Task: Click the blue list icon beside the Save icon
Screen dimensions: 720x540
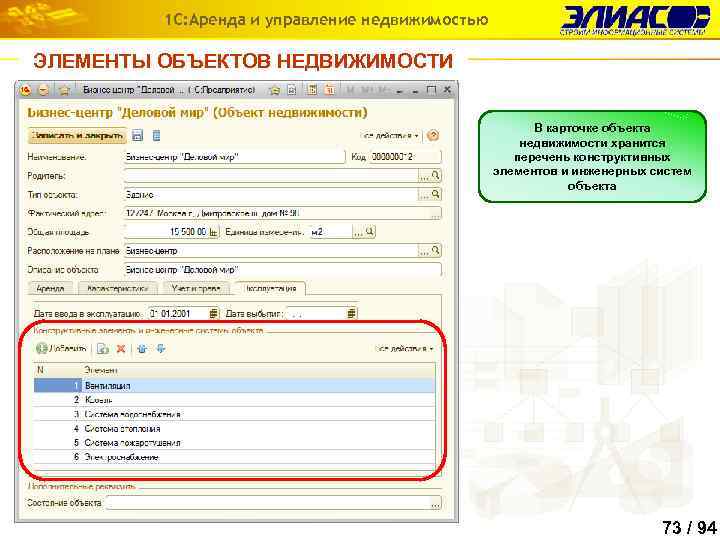Action: tap(156, 135)
